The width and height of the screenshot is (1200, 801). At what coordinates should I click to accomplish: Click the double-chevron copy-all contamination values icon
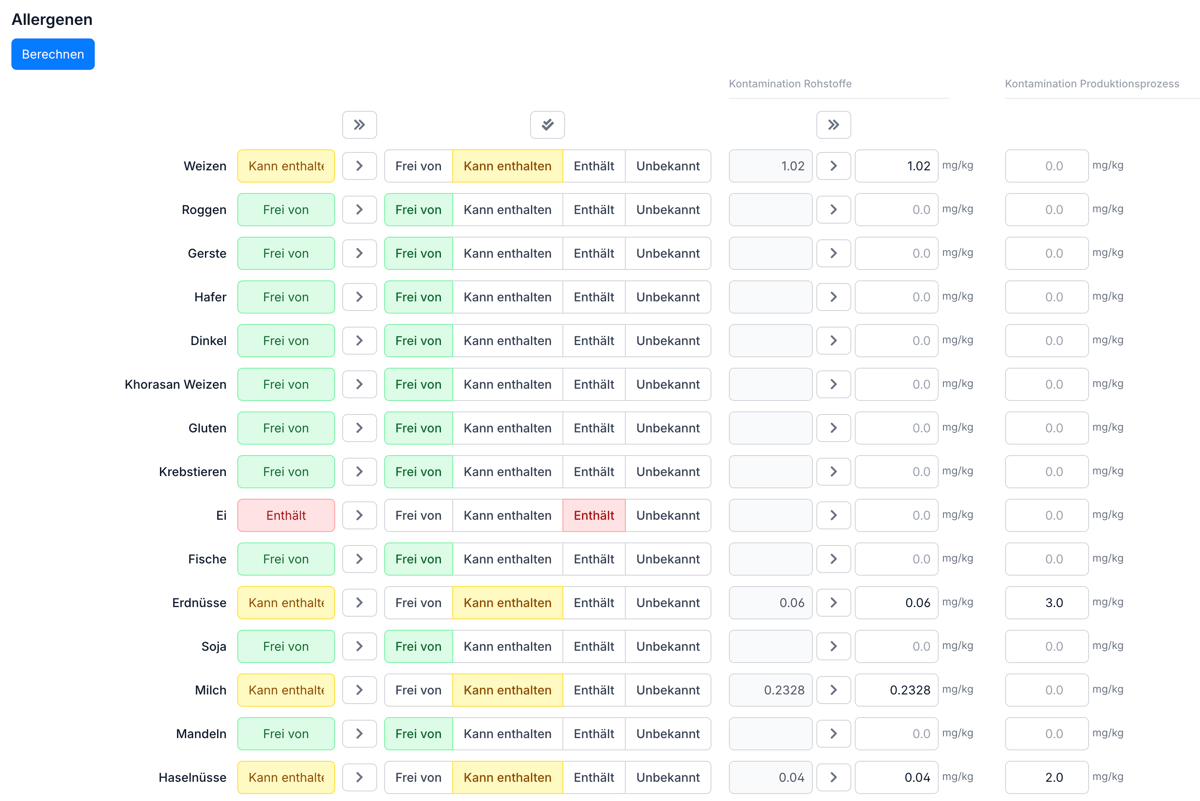(833, 125)
